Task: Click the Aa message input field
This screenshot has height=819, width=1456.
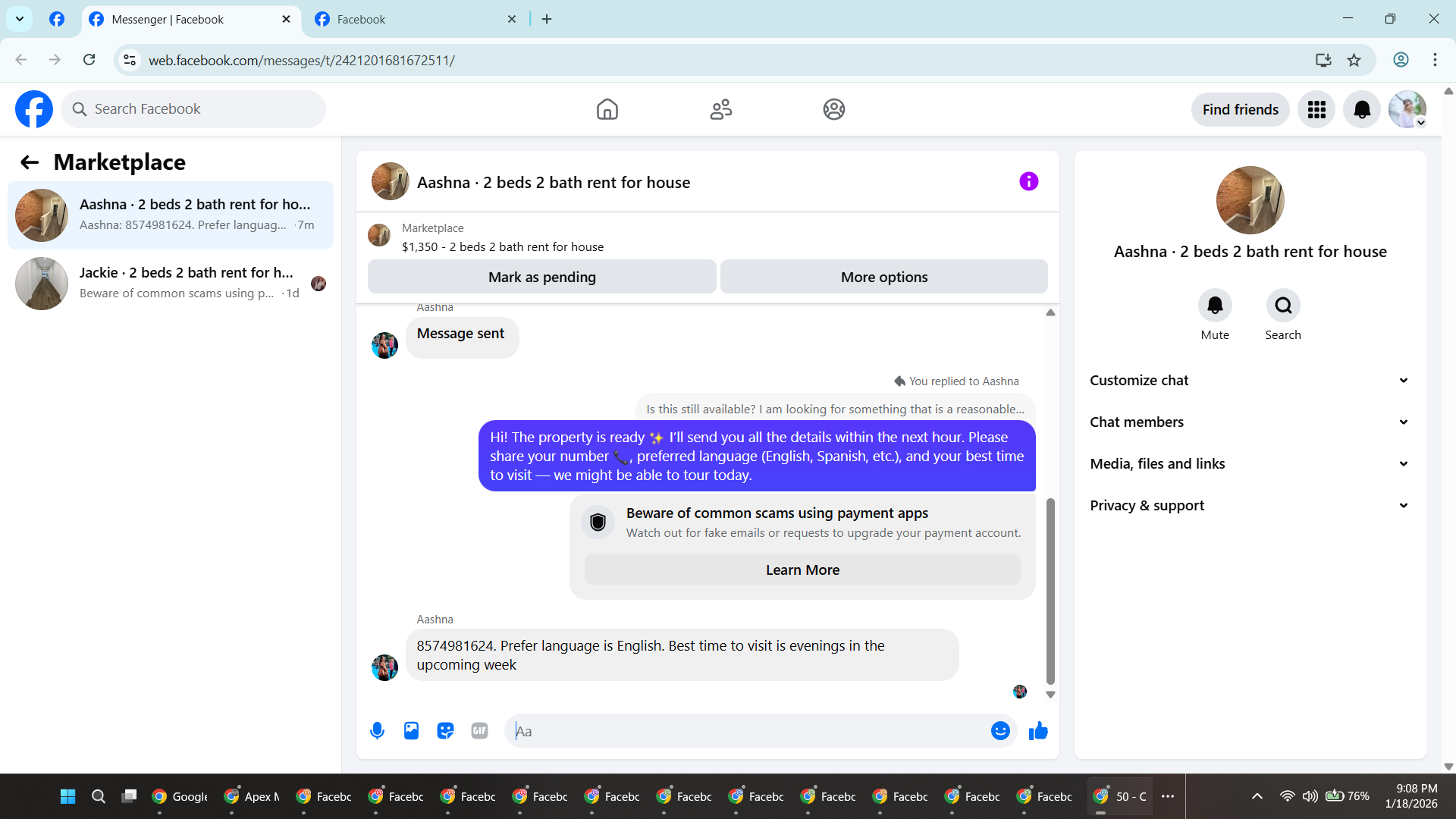Action: pos(747,731)
